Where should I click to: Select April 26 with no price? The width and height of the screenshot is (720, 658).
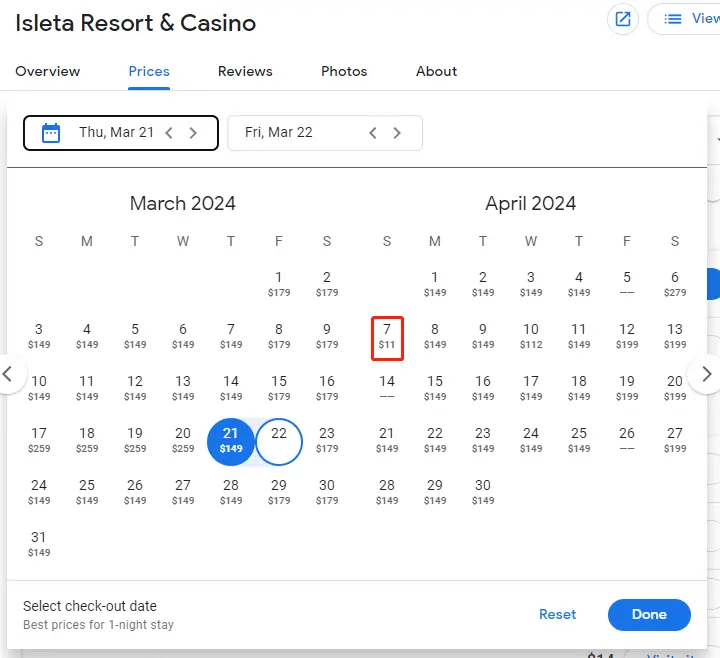627,439
